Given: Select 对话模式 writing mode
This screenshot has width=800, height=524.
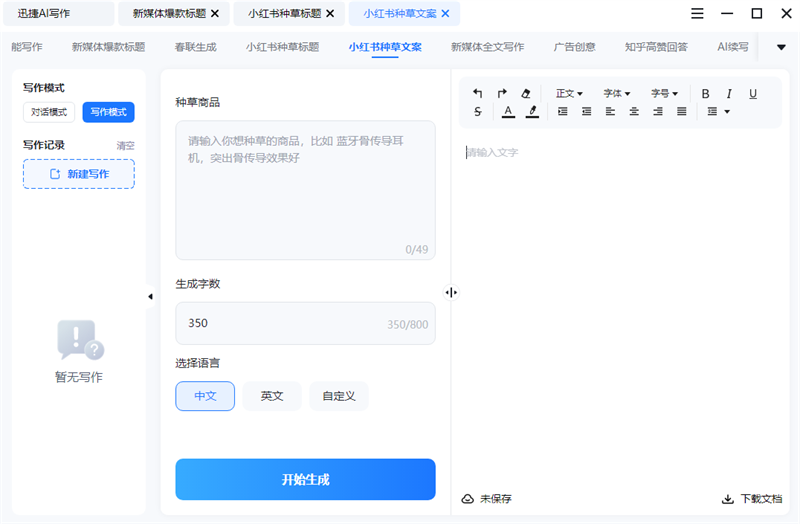Looking at the screenshot, I should 49,112.
